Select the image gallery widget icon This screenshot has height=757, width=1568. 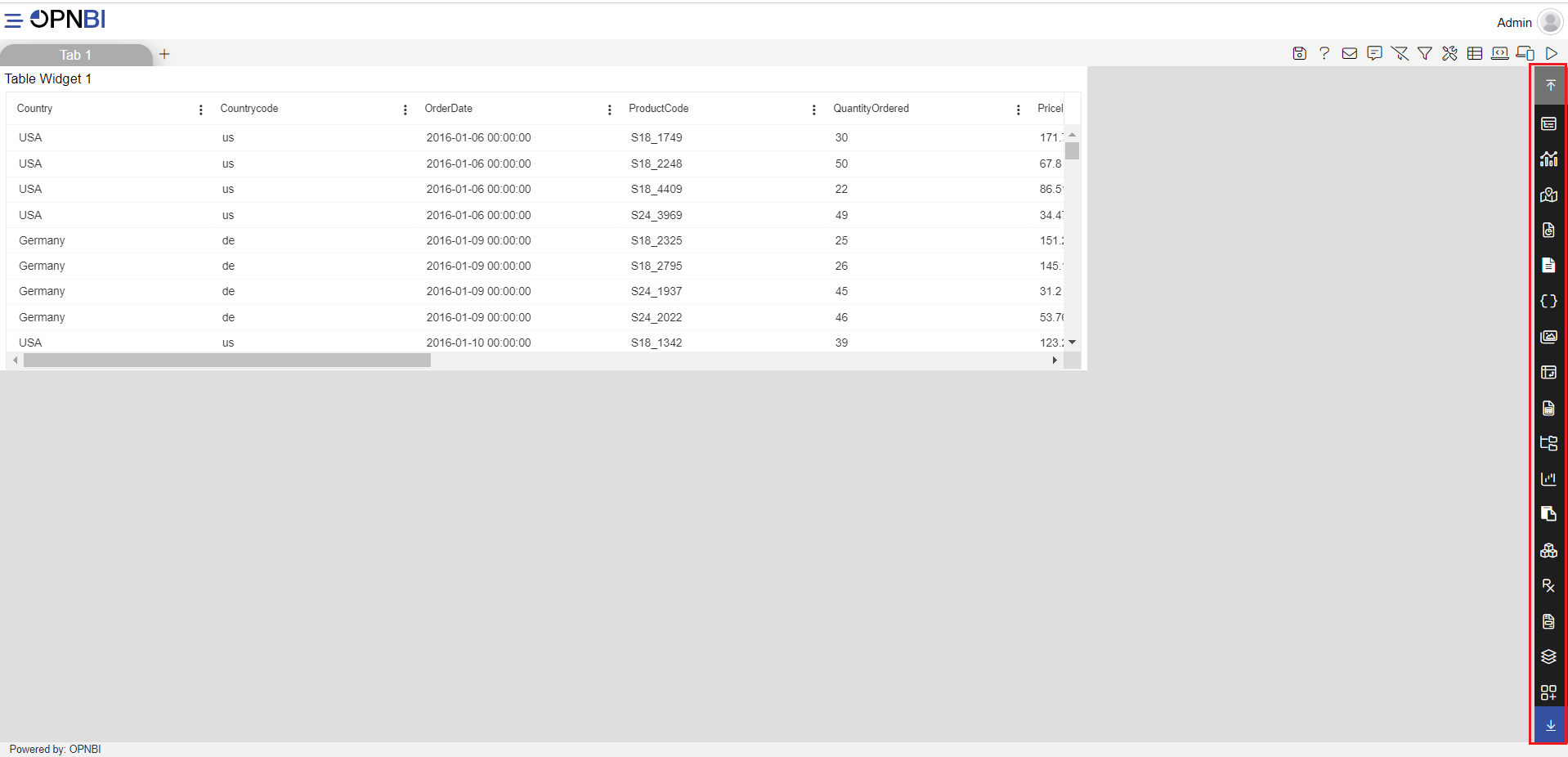(1548, 336)
